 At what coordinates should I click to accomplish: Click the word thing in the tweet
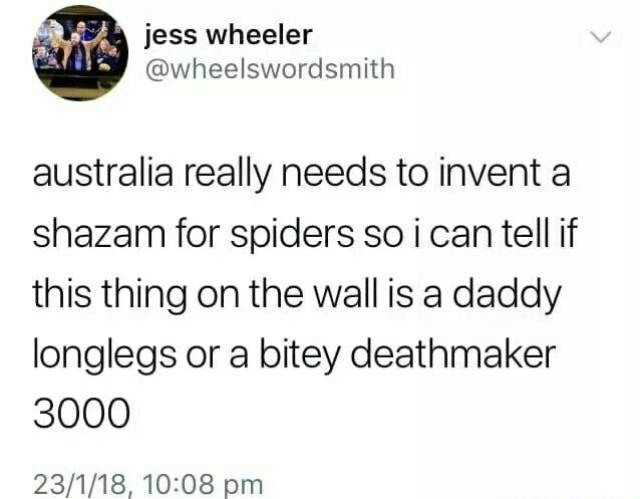(x=146, y=297)
